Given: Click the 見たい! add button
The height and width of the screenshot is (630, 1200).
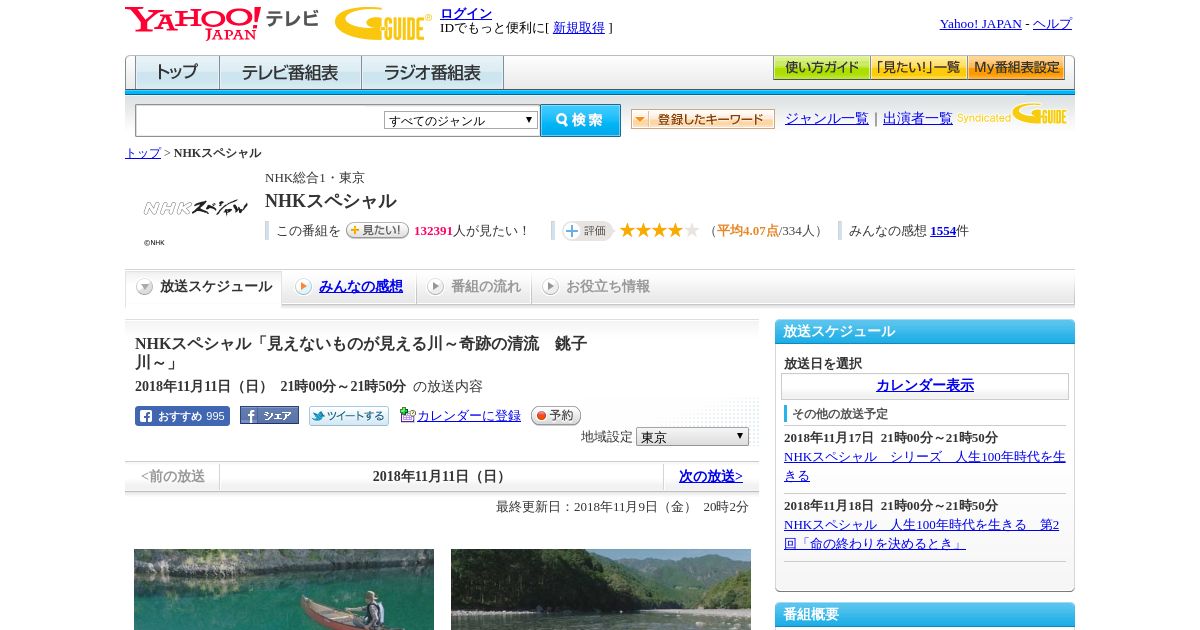Looking at the screenshot, I should 377,230.
